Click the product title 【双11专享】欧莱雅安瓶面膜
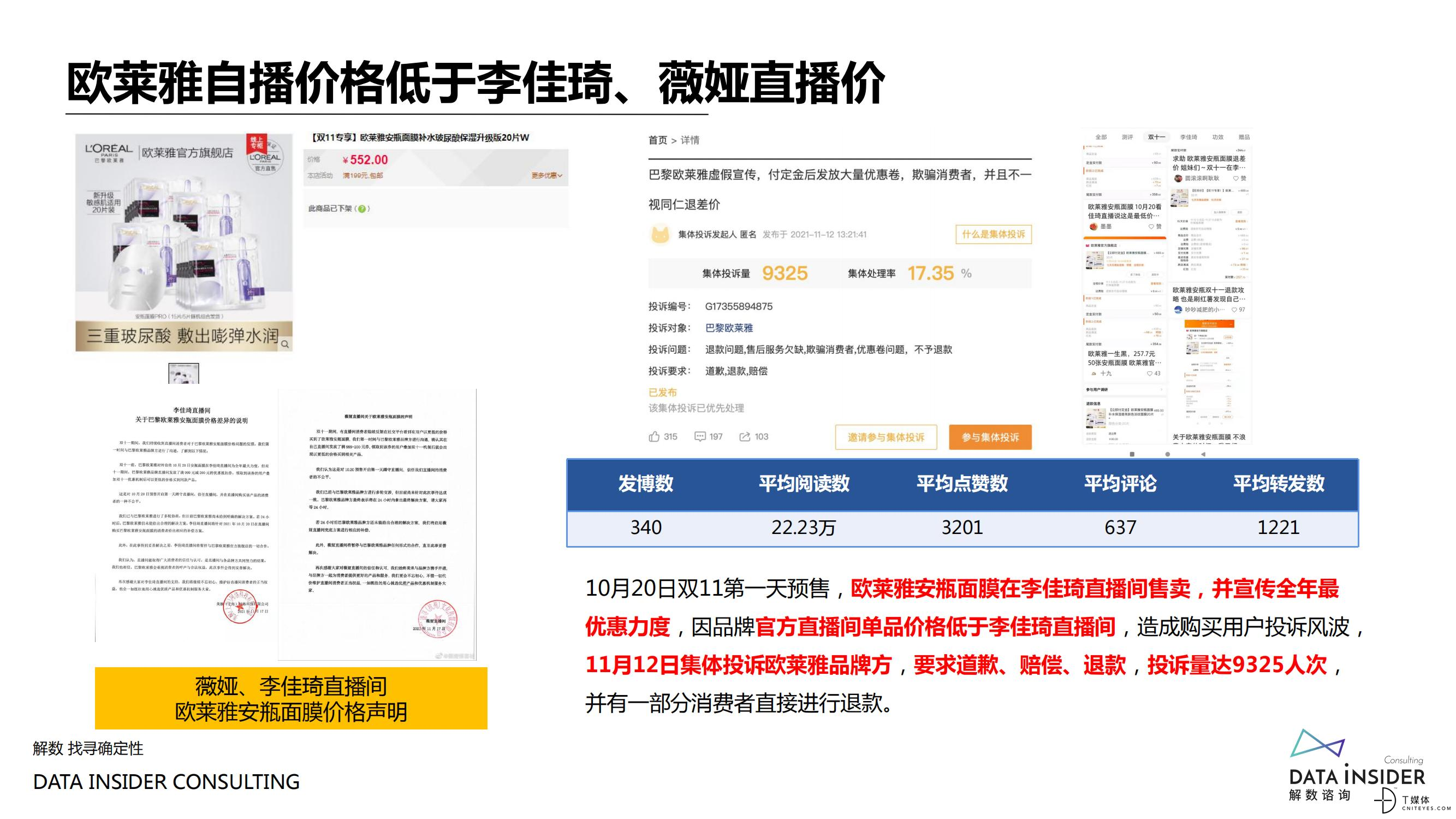 point(419,138)
